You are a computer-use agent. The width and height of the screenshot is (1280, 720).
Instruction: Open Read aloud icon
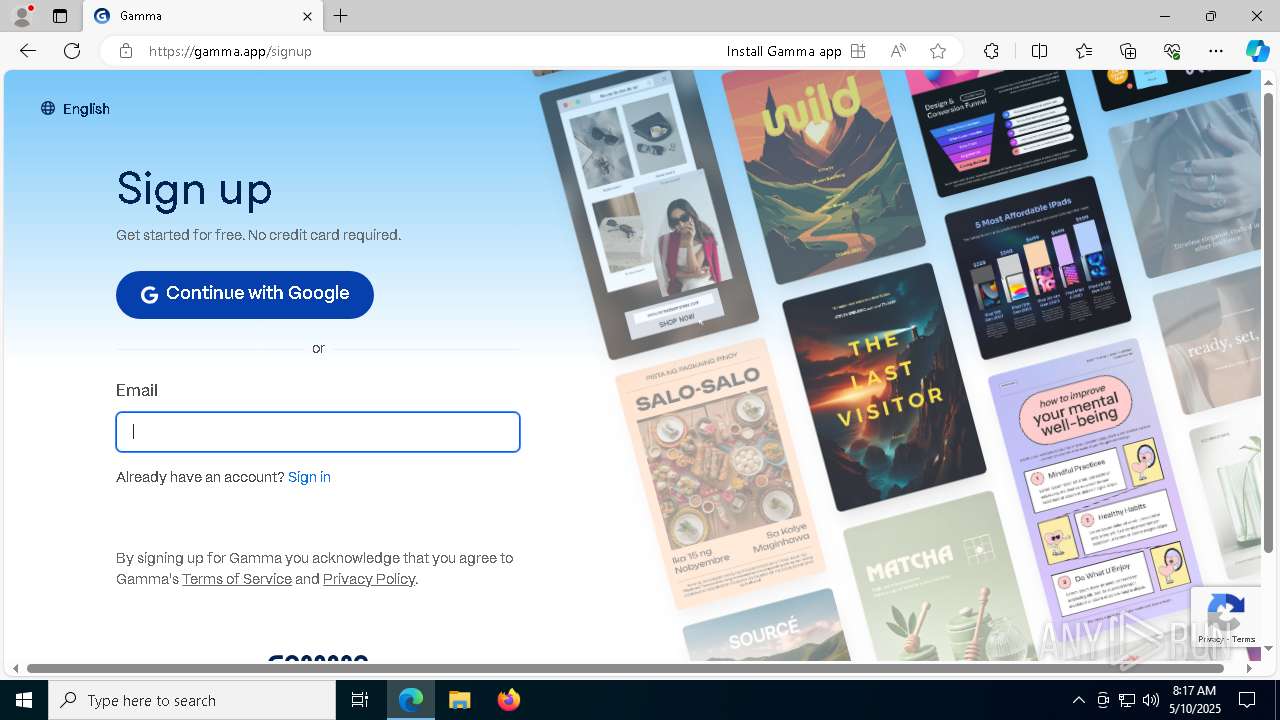(x=898, y=51)
